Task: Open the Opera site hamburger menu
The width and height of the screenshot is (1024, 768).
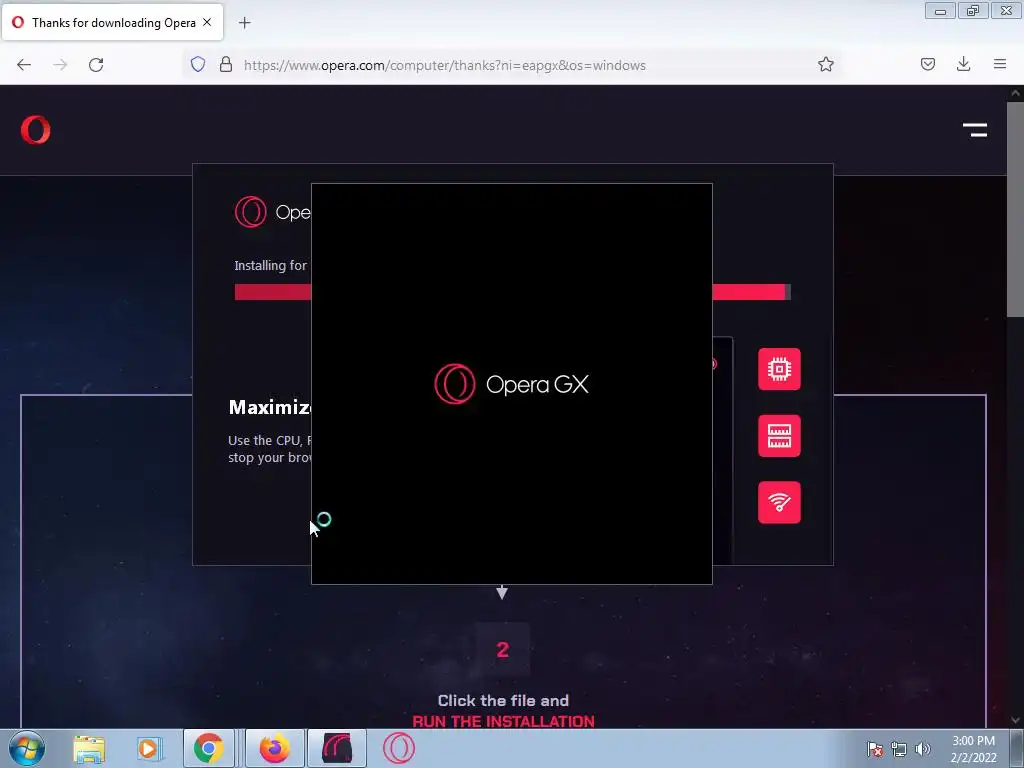Action: pyautogui.click(x=974, y=130)
